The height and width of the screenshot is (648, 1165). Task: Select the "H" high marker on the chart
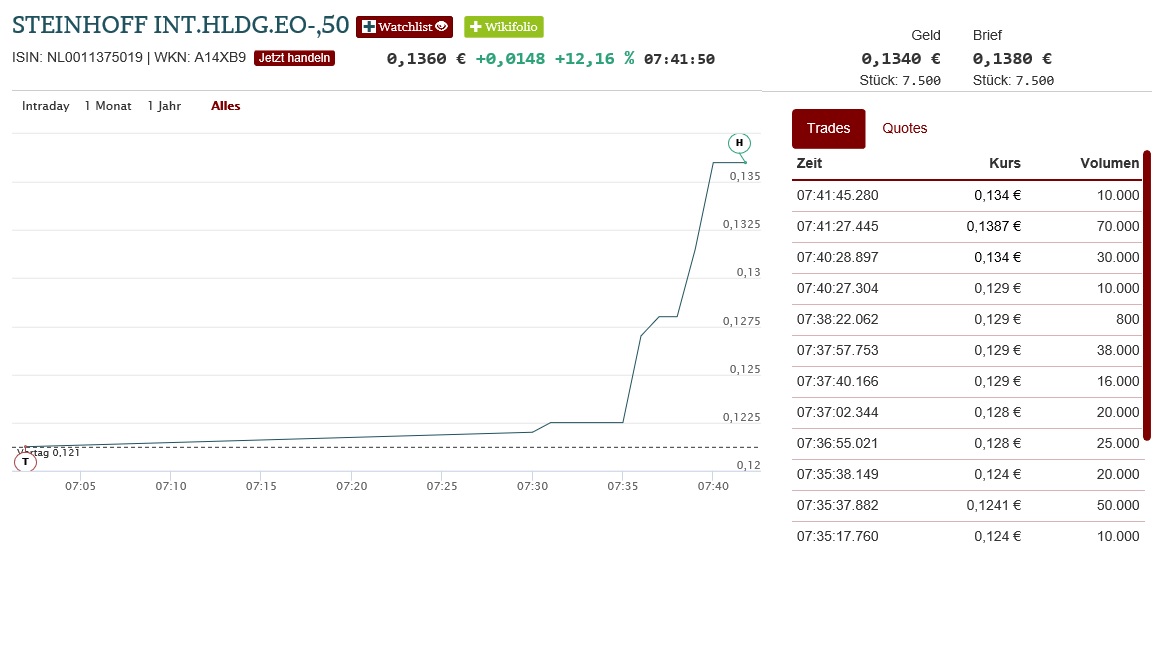point(739,143)
